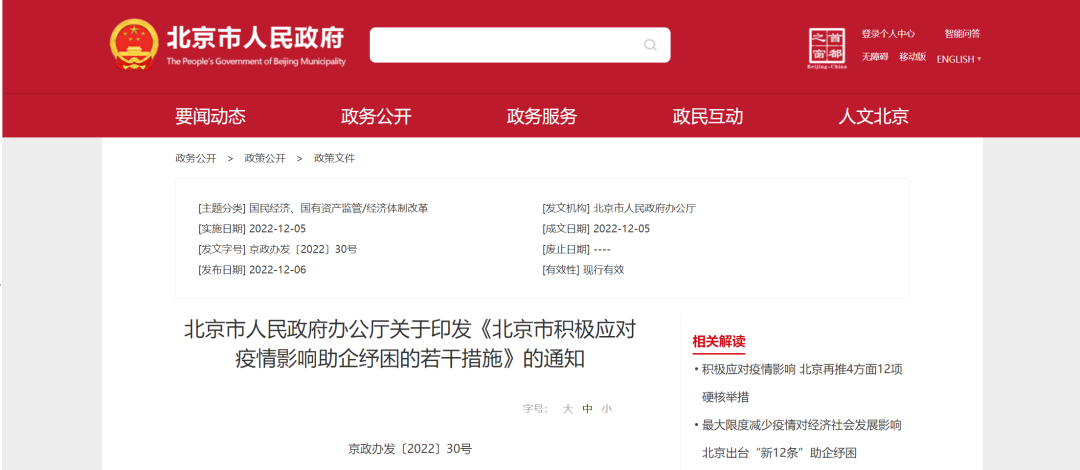
Task: Click the search magnifier icon
Action: (650, 45)
